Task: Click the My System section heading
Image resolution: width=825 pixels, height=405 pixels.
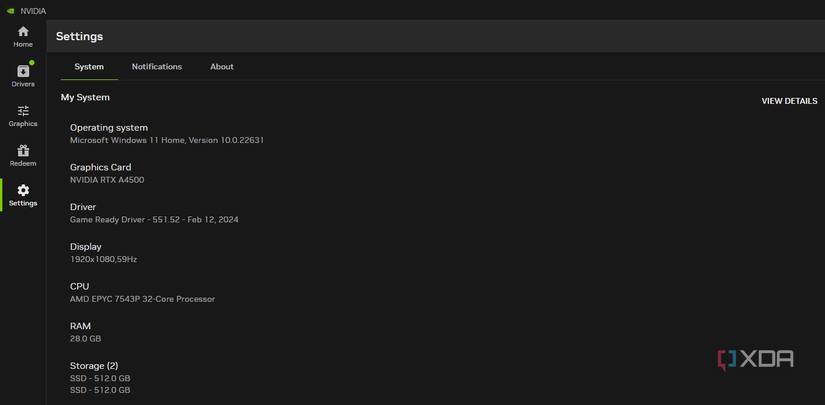Action: click(85, 97)
